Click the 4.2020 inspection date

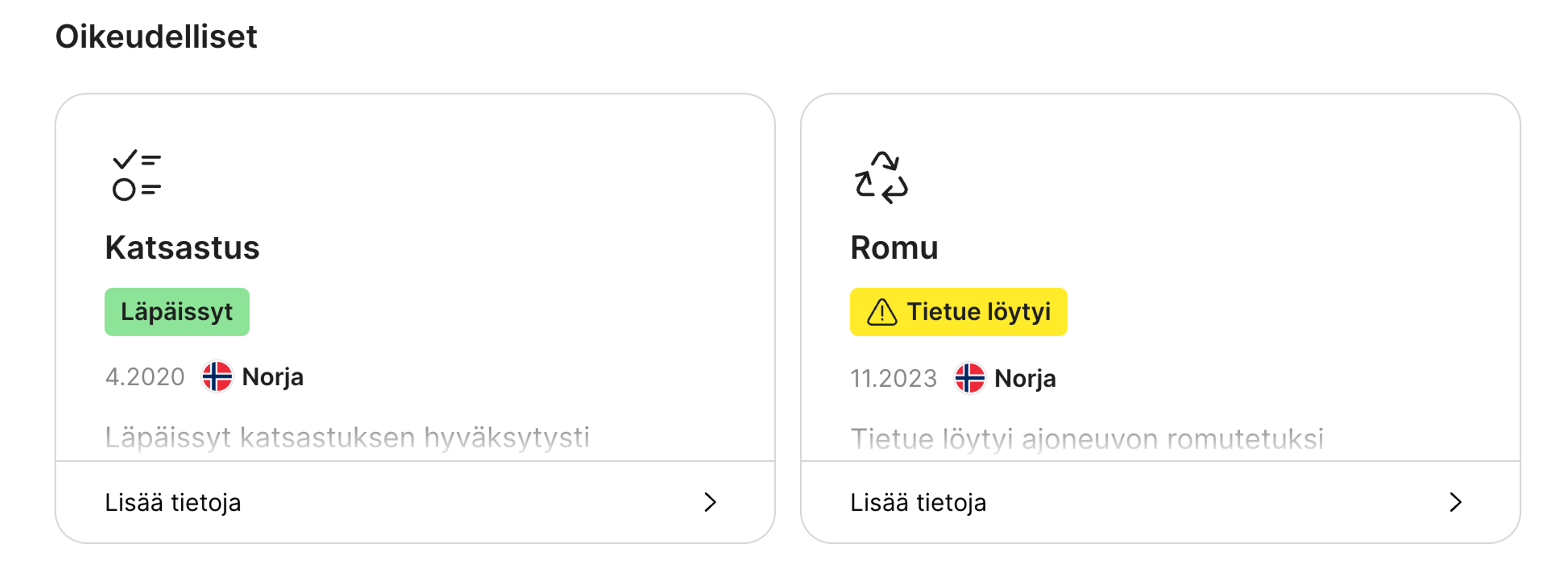[145, 377]
